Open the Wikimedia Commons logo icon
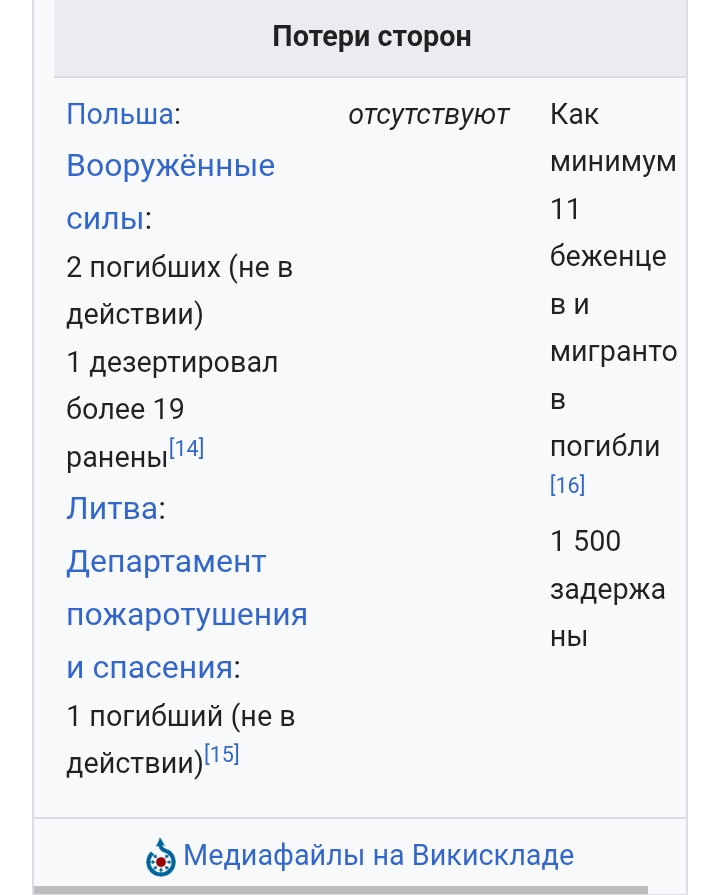The height and width of the screenshot is (895, 720). pos(160,857)
